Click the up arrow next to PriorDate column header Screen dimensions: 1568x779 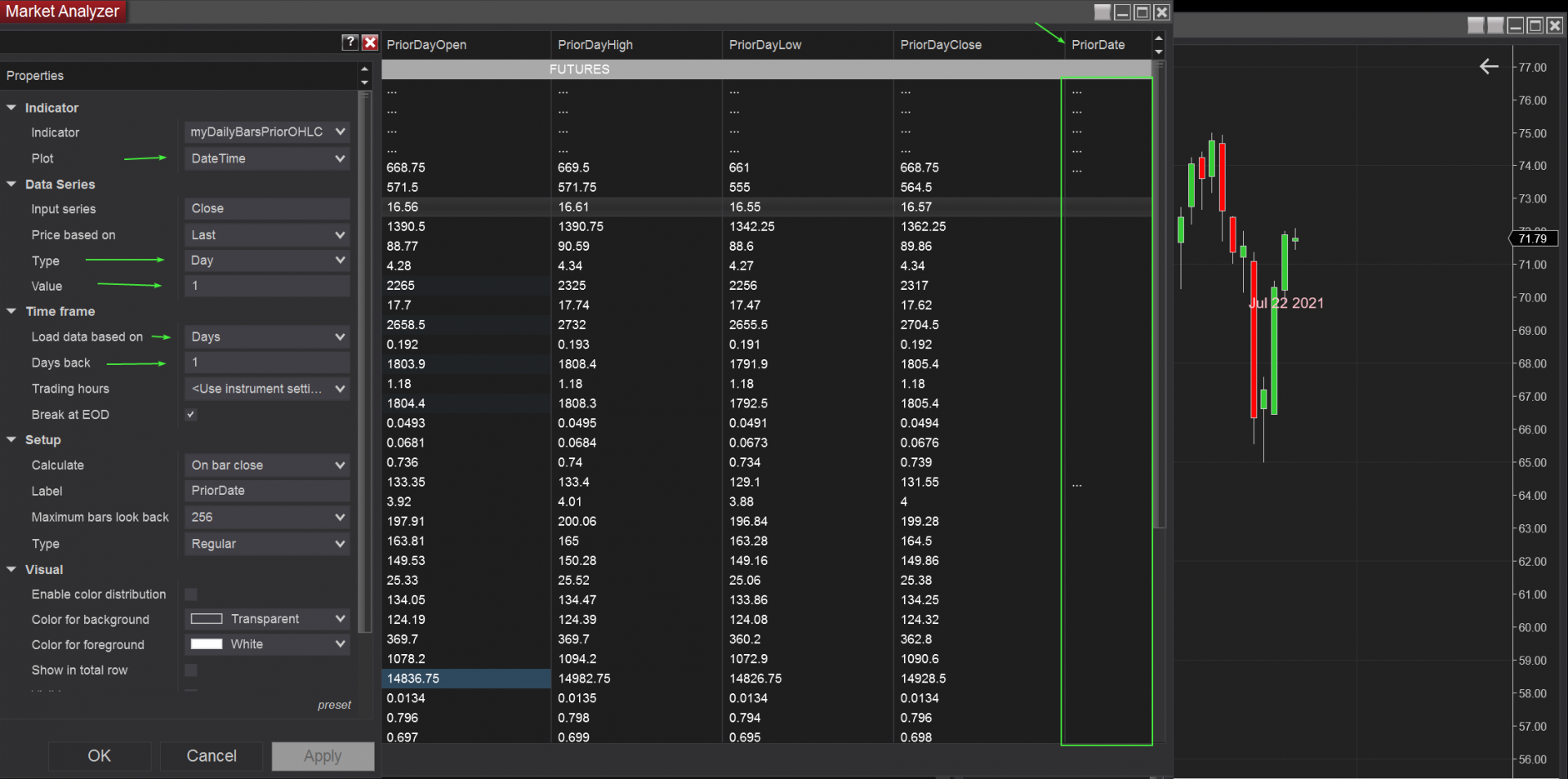(1158, 38)
